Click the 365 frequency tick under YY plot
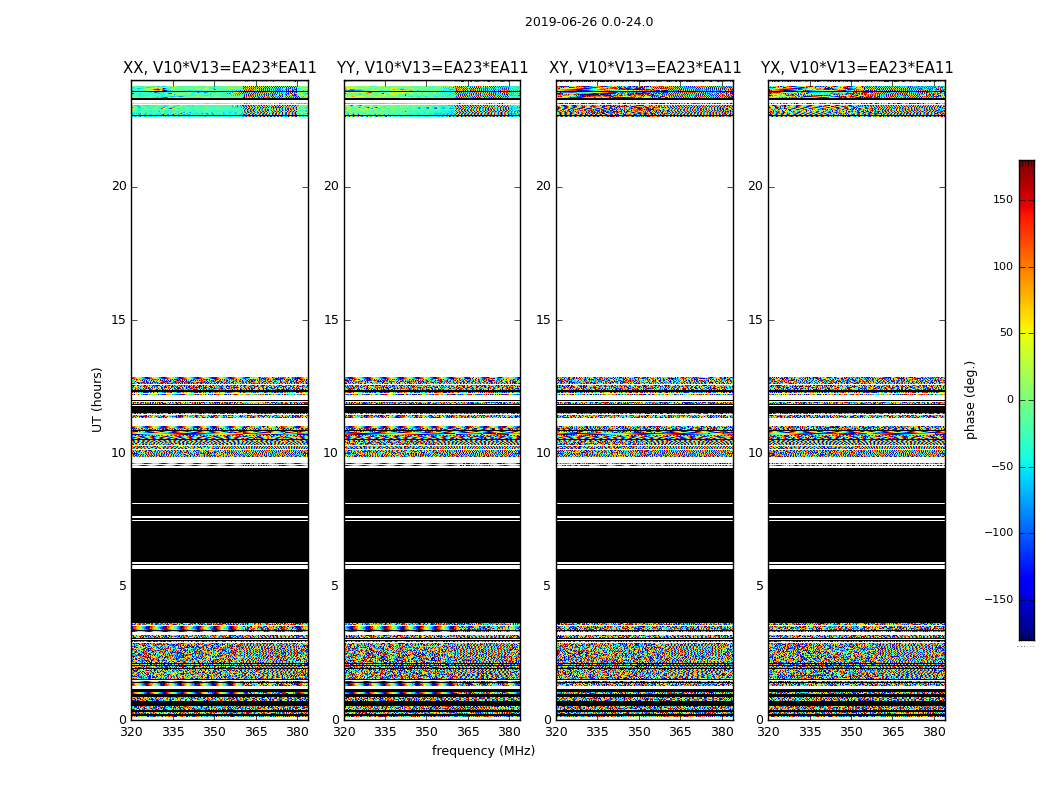1050x800 pixels. point(468,732)
